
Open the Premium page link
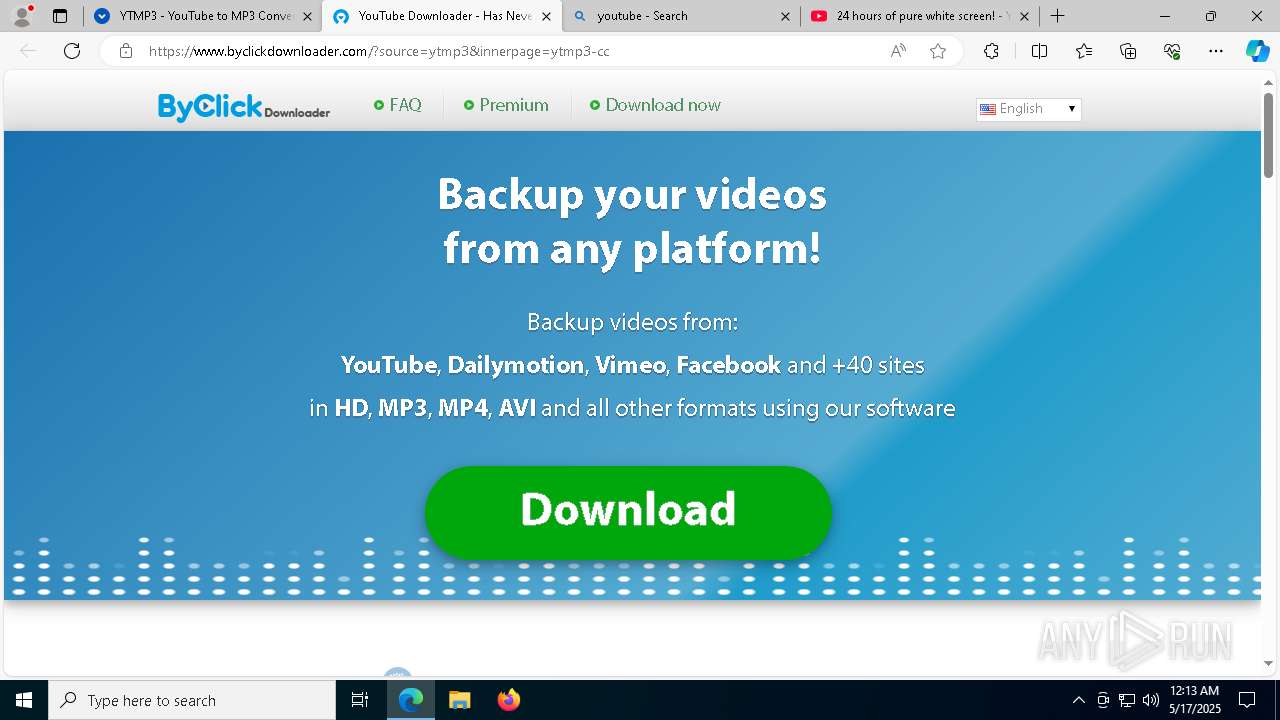pos(506,105)
